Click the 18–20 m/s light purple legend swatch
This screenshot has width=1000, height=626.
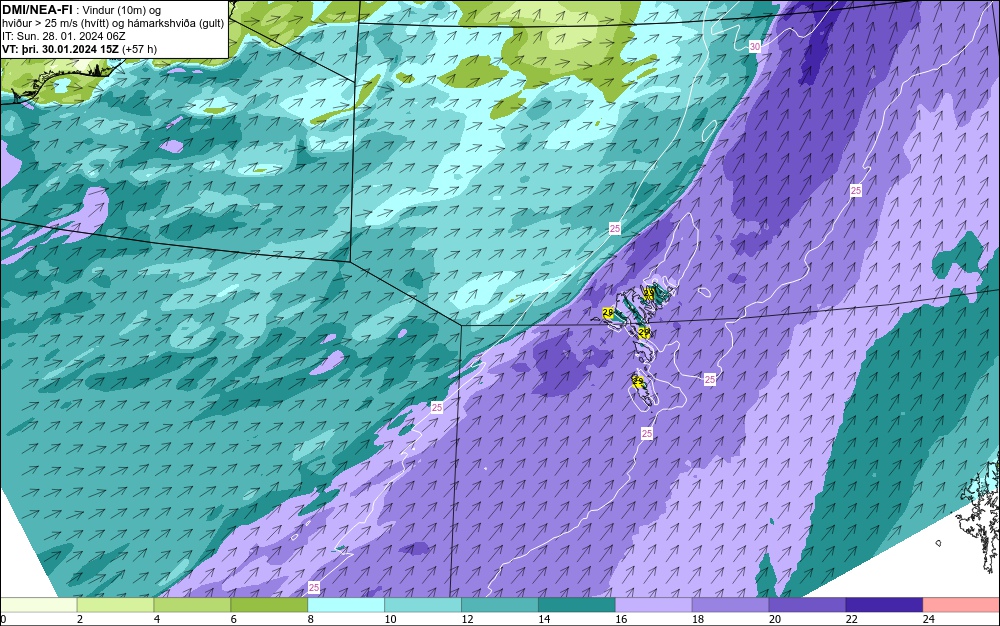[731, 605]
